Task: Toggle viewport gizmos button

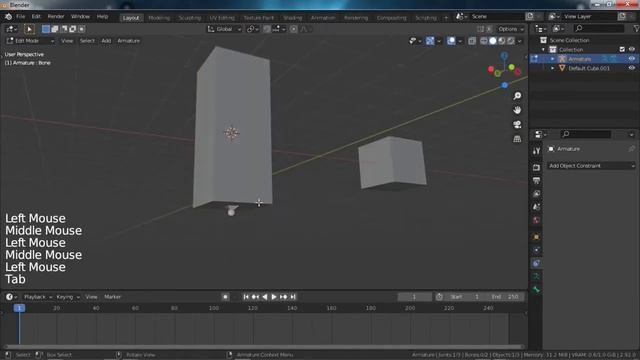Action: click(x=430, y=41)
